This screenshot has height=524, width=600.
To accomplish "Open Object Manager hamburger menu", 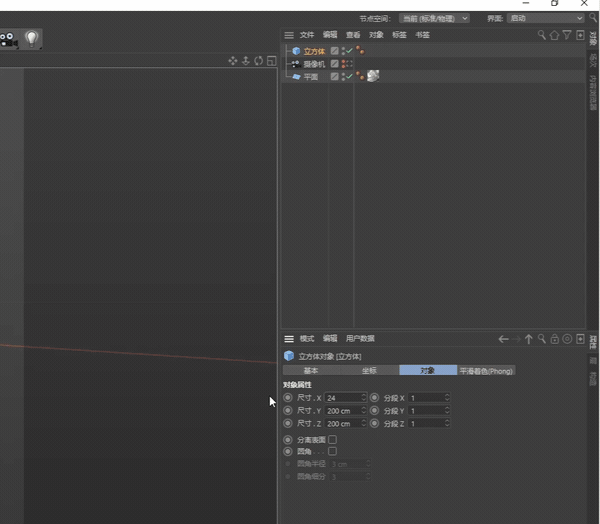I will point(289,35).
